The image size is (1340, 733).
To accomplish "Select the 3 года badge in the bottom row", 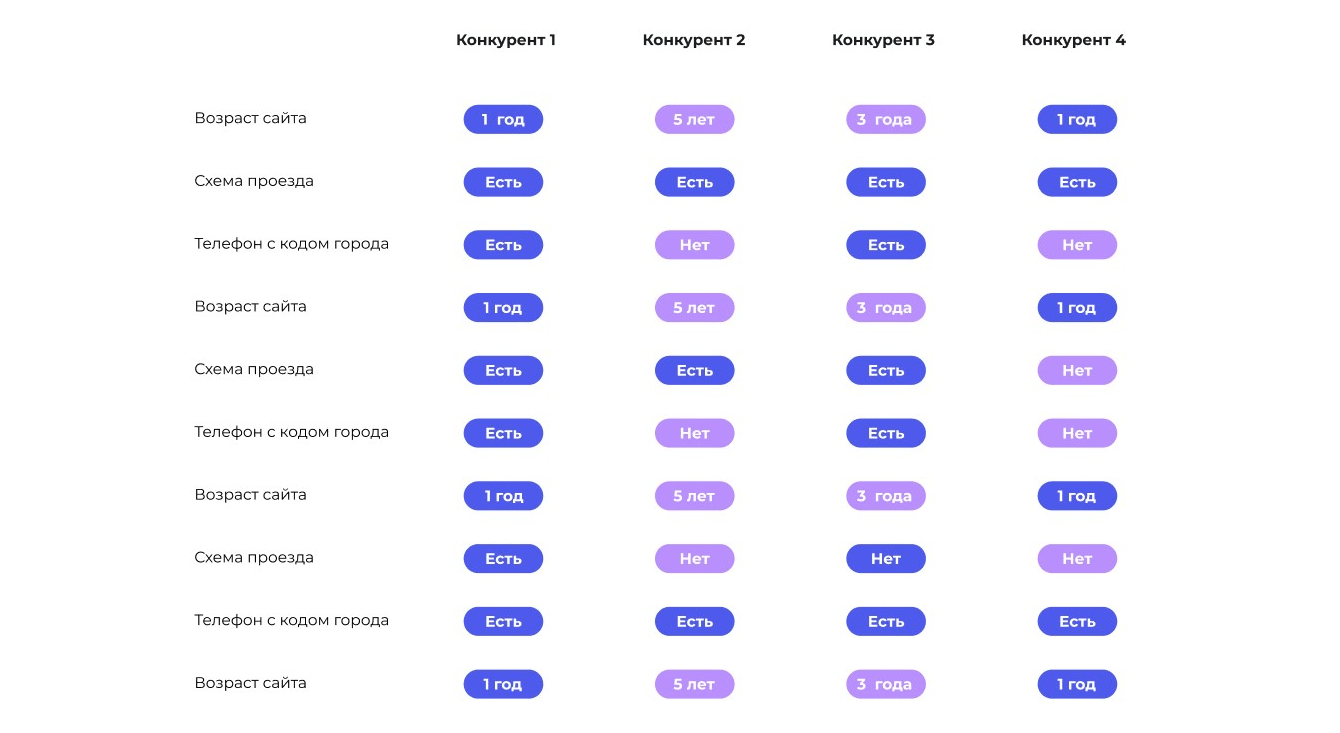I will pos(886,685).
